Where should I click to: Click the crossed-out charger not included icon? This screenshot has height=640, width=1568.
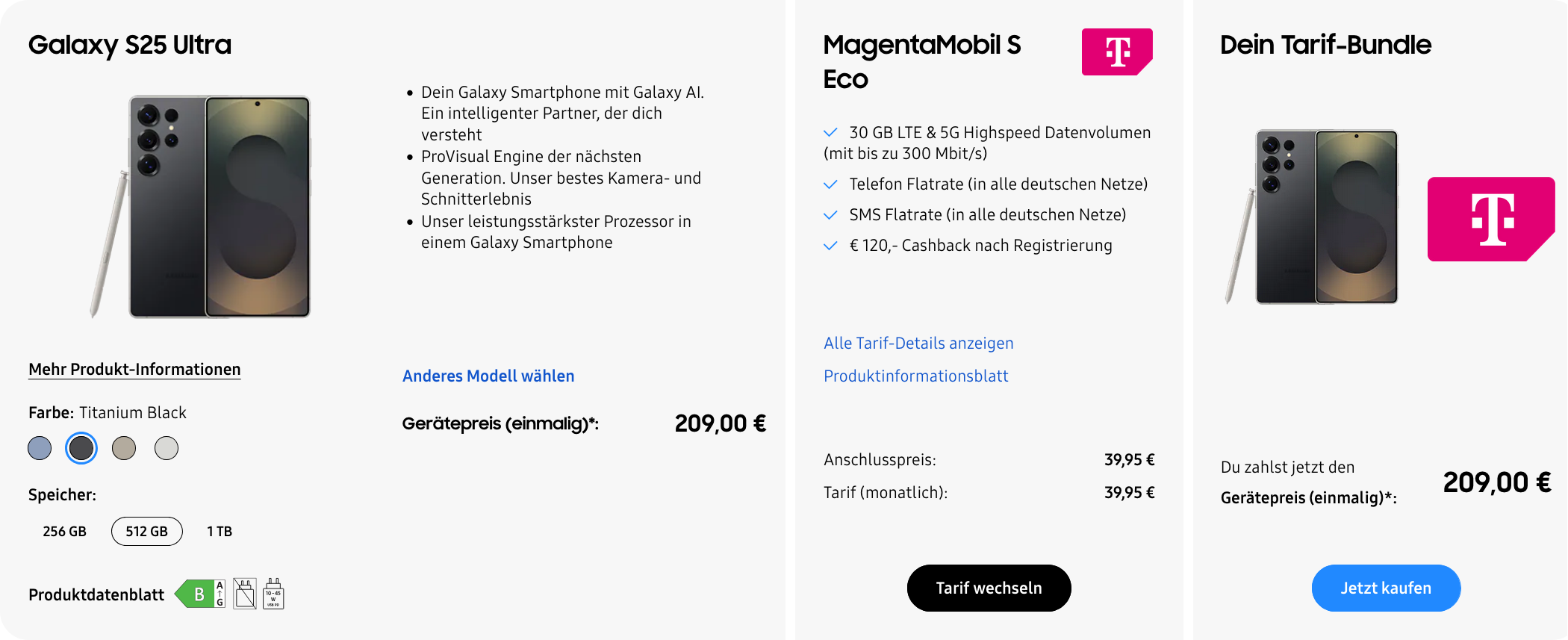pos(245,594)
